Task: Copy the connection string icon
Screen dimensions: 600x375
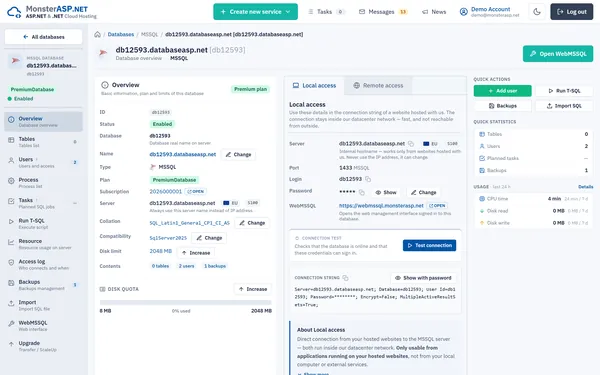Action: [x=345, y=278]
